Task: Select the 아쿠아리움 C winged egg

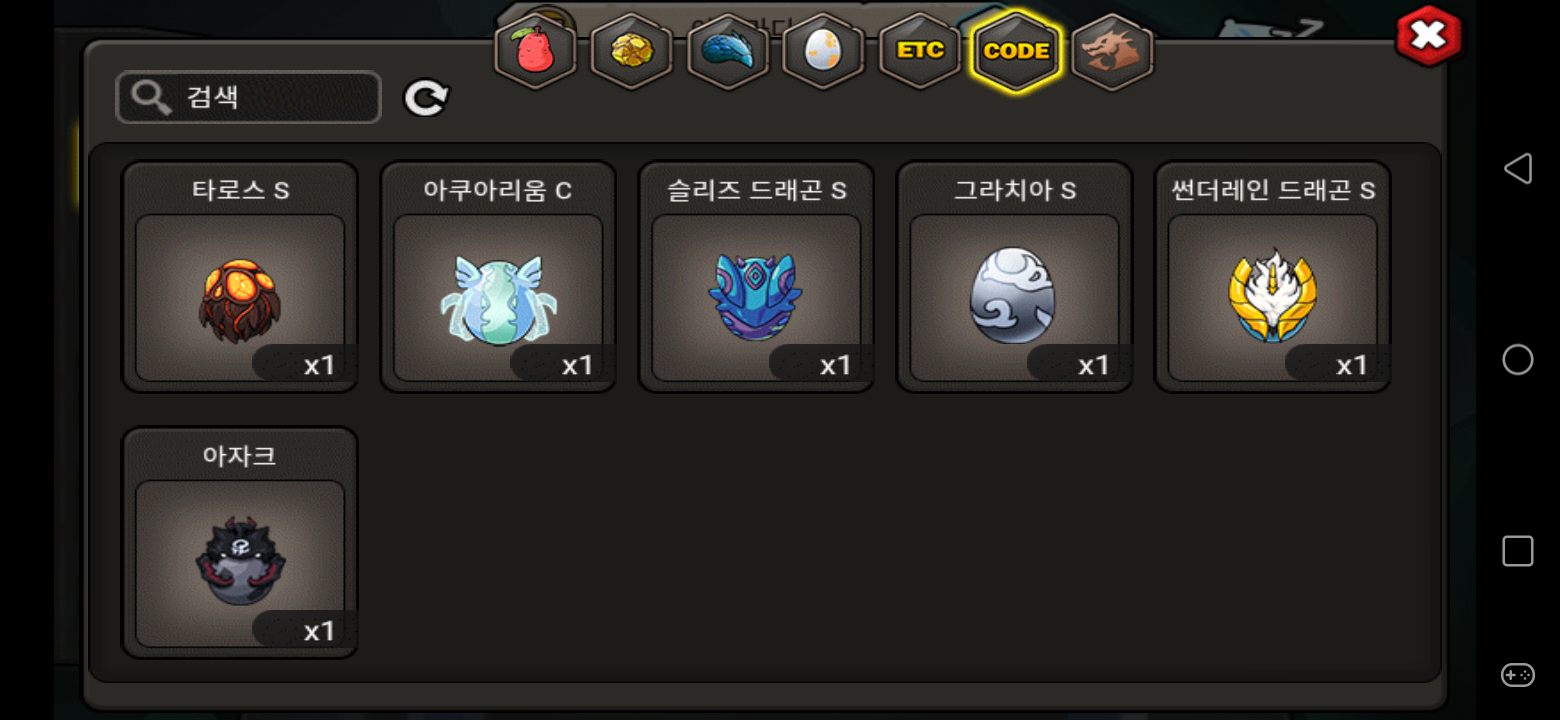Action: coord(498,277)
